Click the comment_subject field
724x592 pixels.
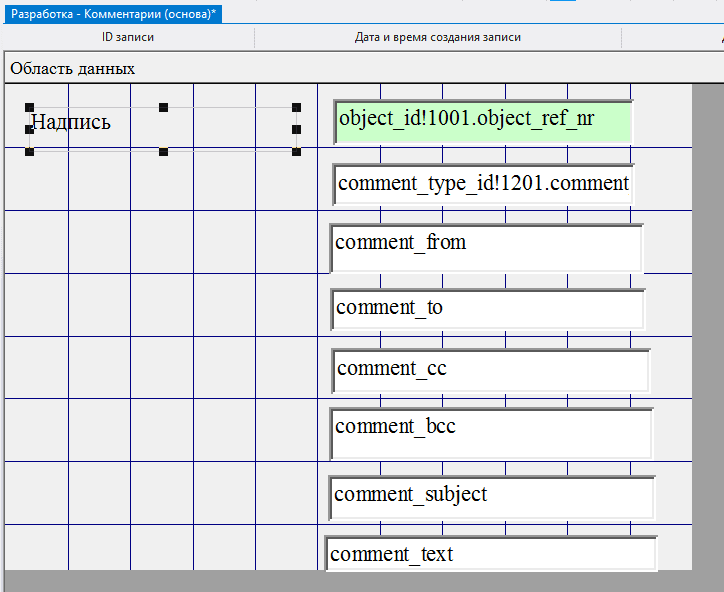tap(491, 497)
